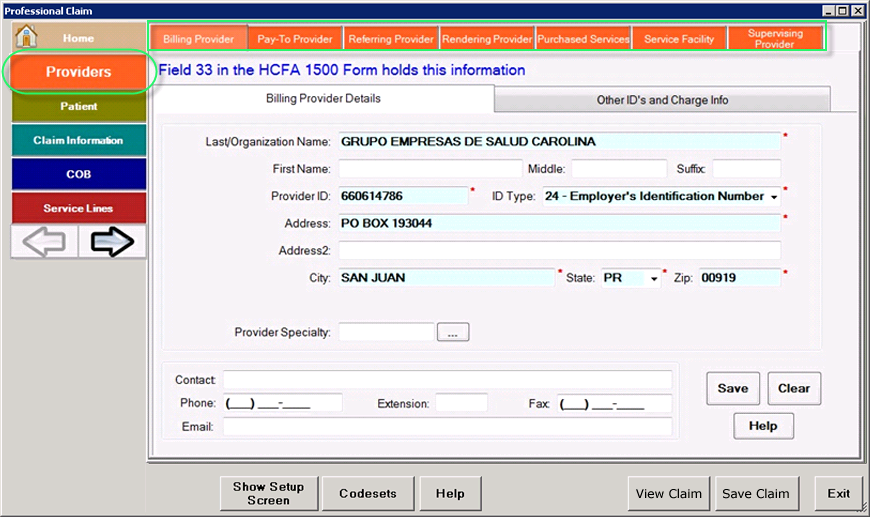The width and height of the screenshot is (870, 517).
Task: Select Claim Information in the sidebar
Action: (79, 140)
